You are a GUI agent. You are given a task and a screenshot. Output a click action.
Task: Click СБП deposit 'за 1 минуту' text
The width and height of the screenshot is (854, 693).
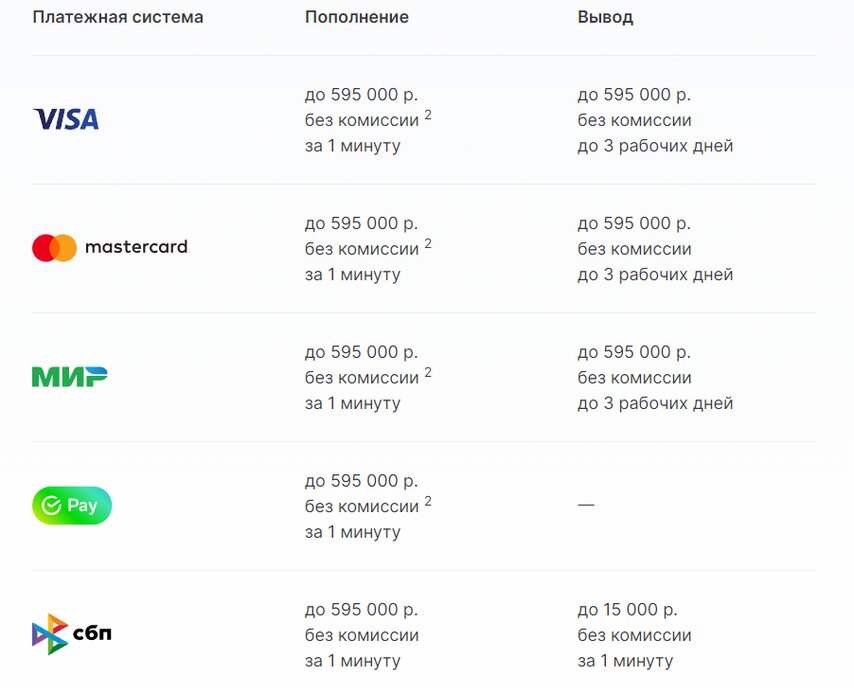(352, 661)
